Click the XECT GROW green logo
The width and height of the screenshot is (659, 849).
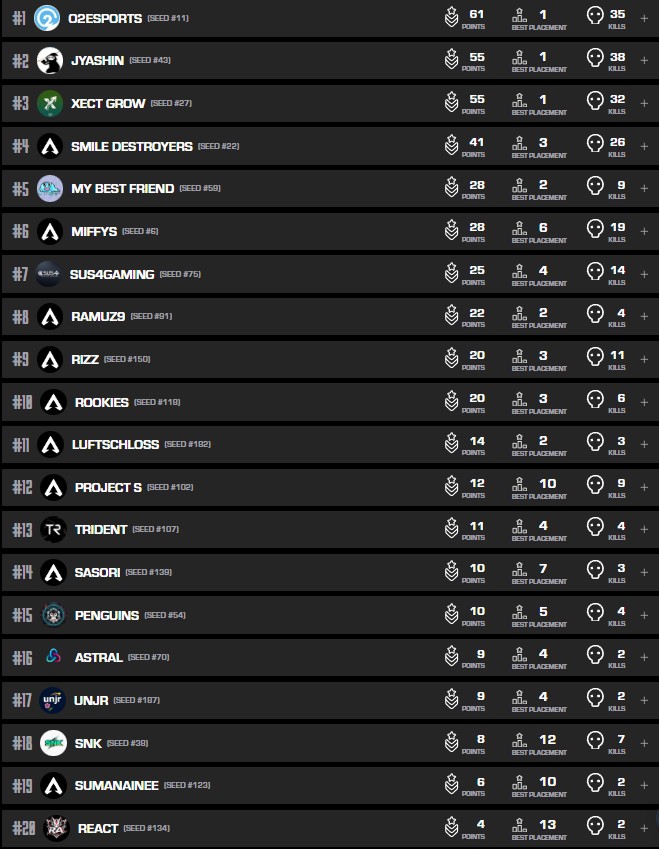(50, 103)
